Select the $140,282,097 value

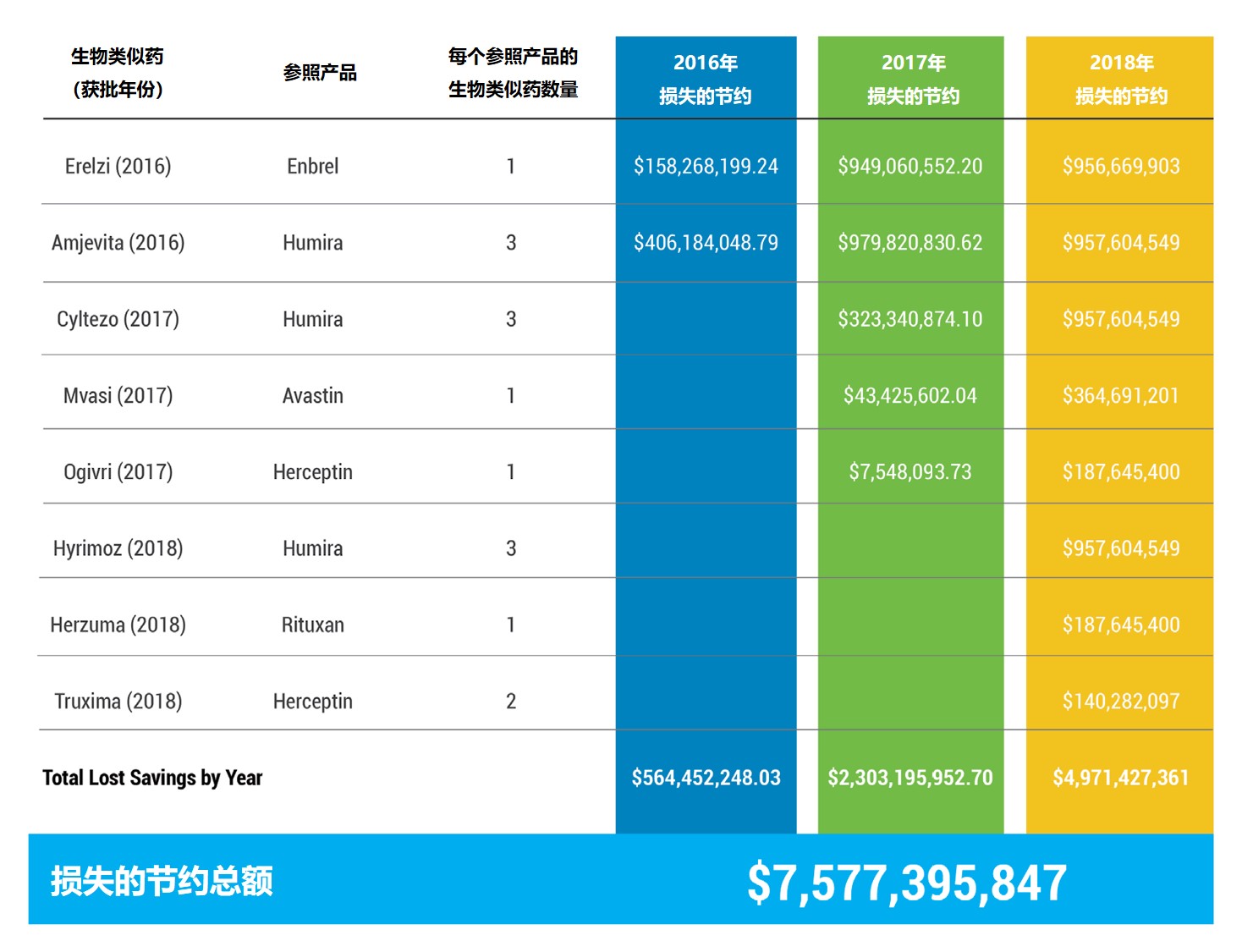[x=1121, y=701]
